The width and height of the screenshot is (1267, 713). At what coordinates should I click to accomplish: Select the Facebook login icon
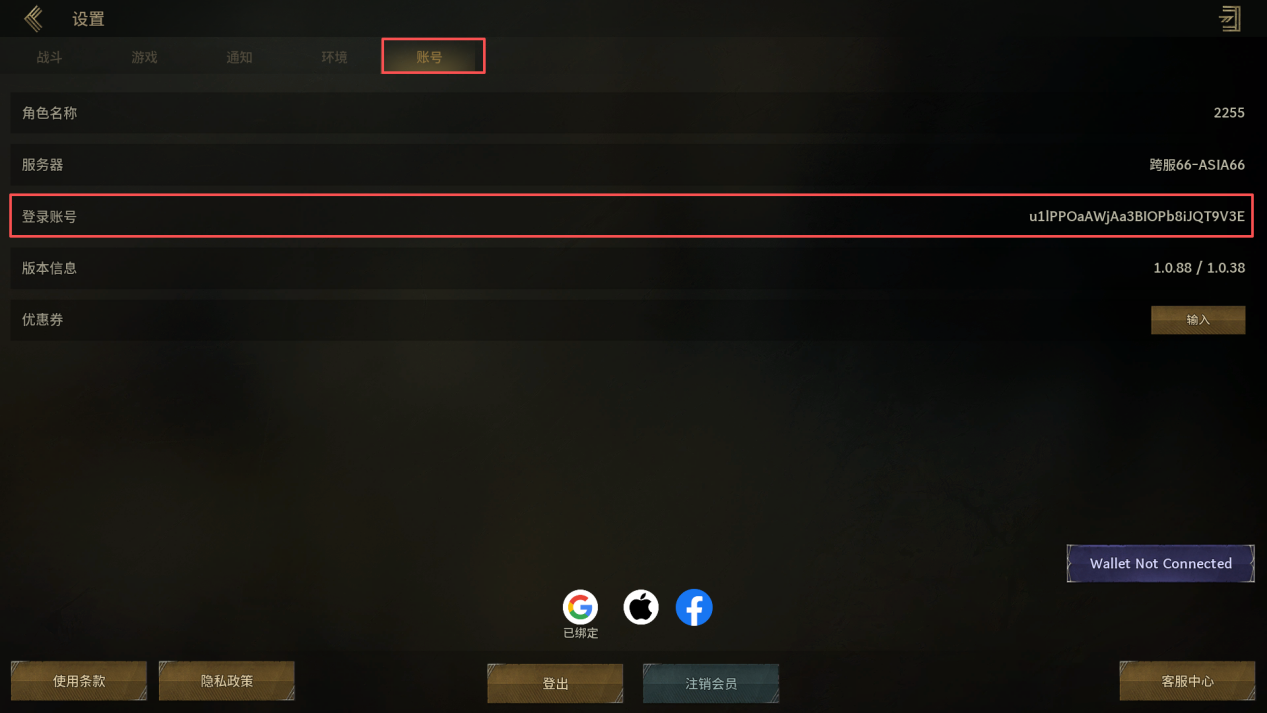694,607
